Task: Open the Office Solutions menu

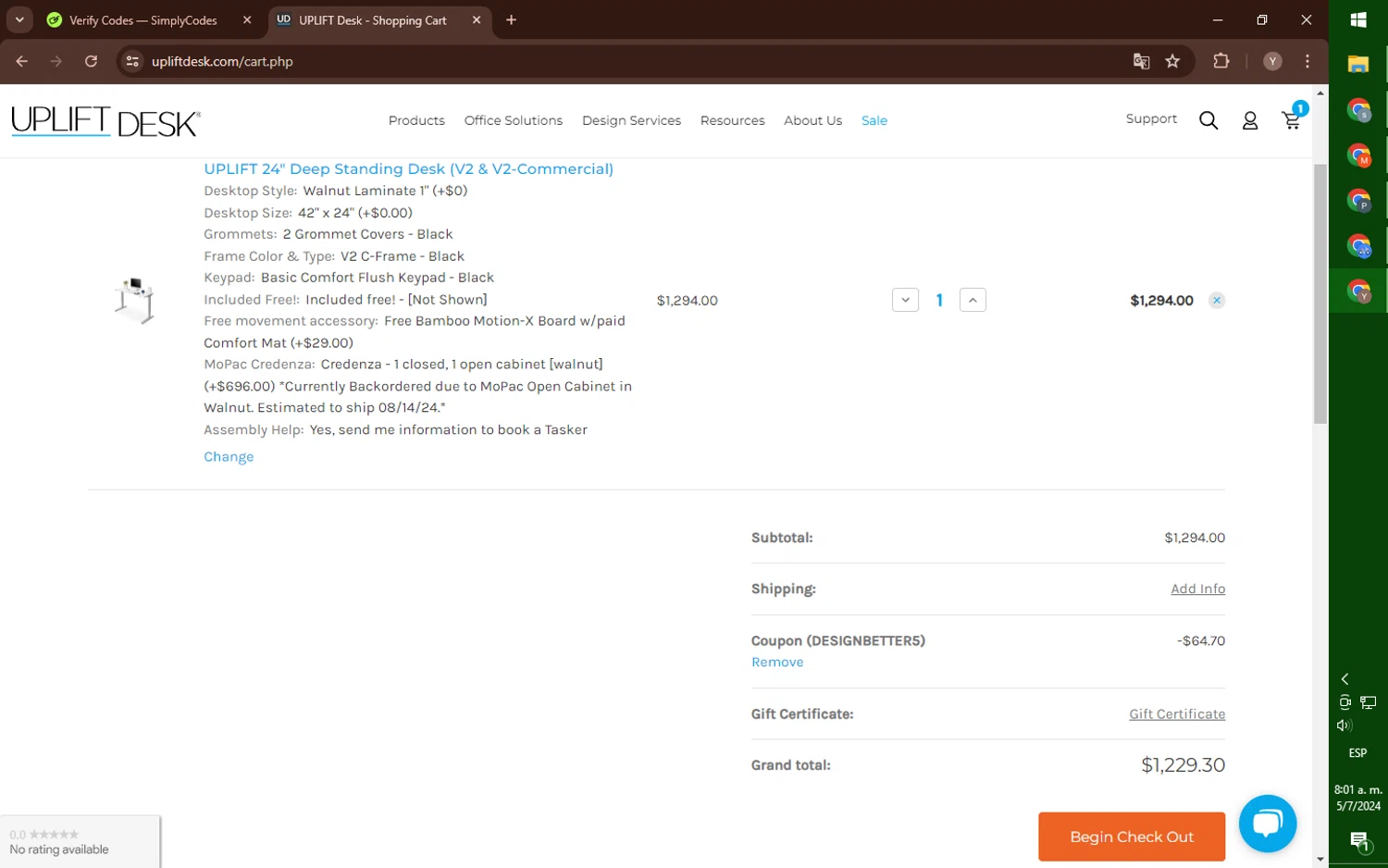Action: (514, 120)
